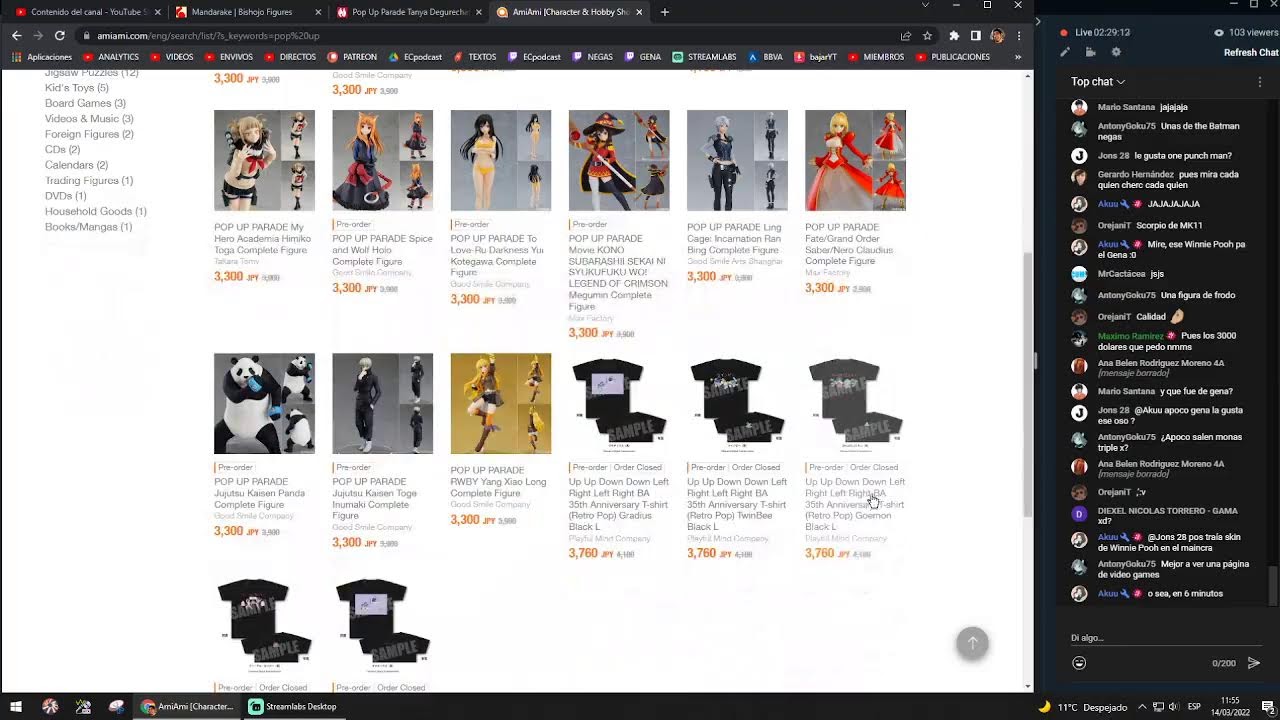
Task: Click the viewers eye icon
Action: coord(1219,32)
